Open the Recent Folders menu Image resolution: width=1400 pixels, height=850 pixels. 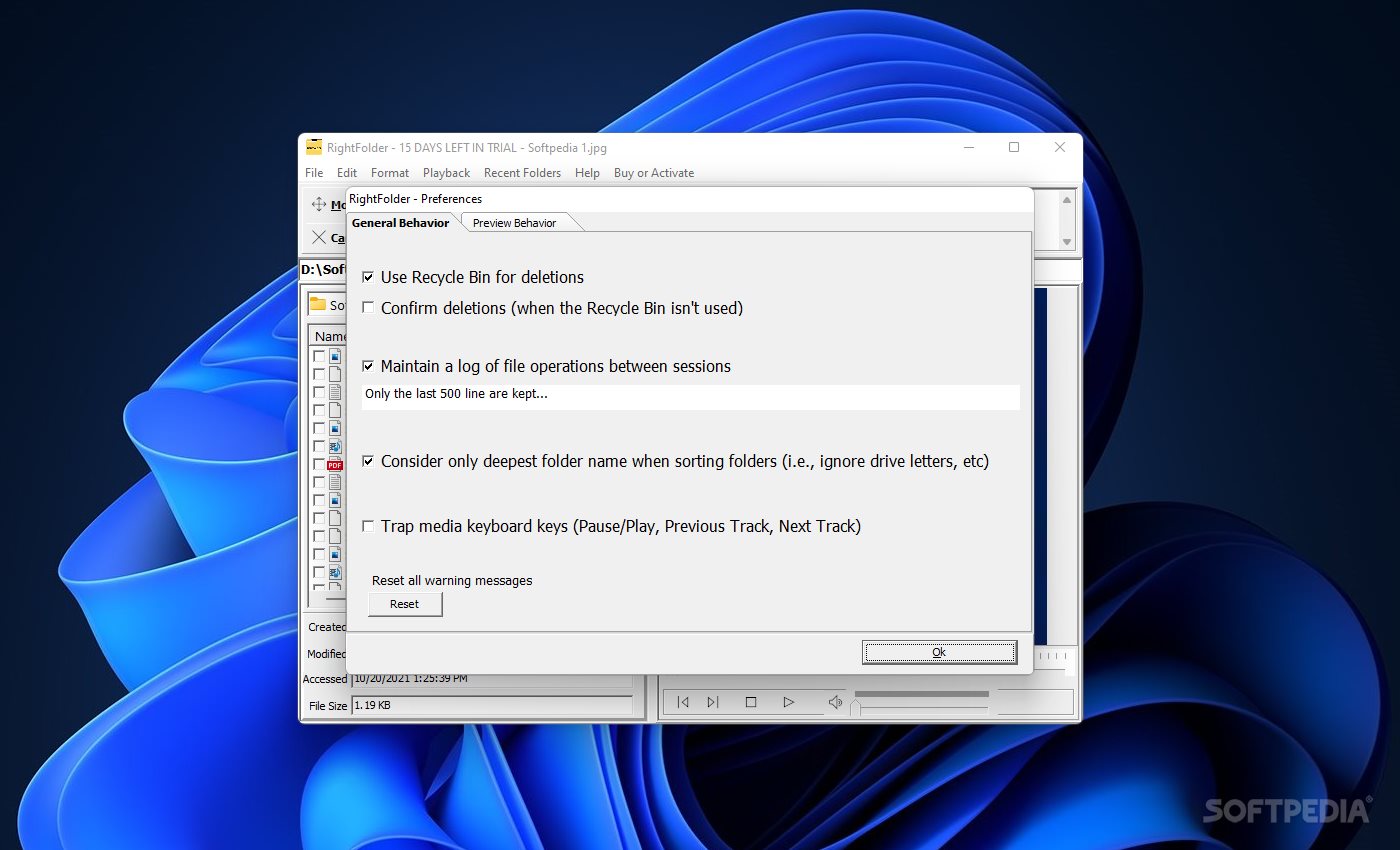(522, 173)
